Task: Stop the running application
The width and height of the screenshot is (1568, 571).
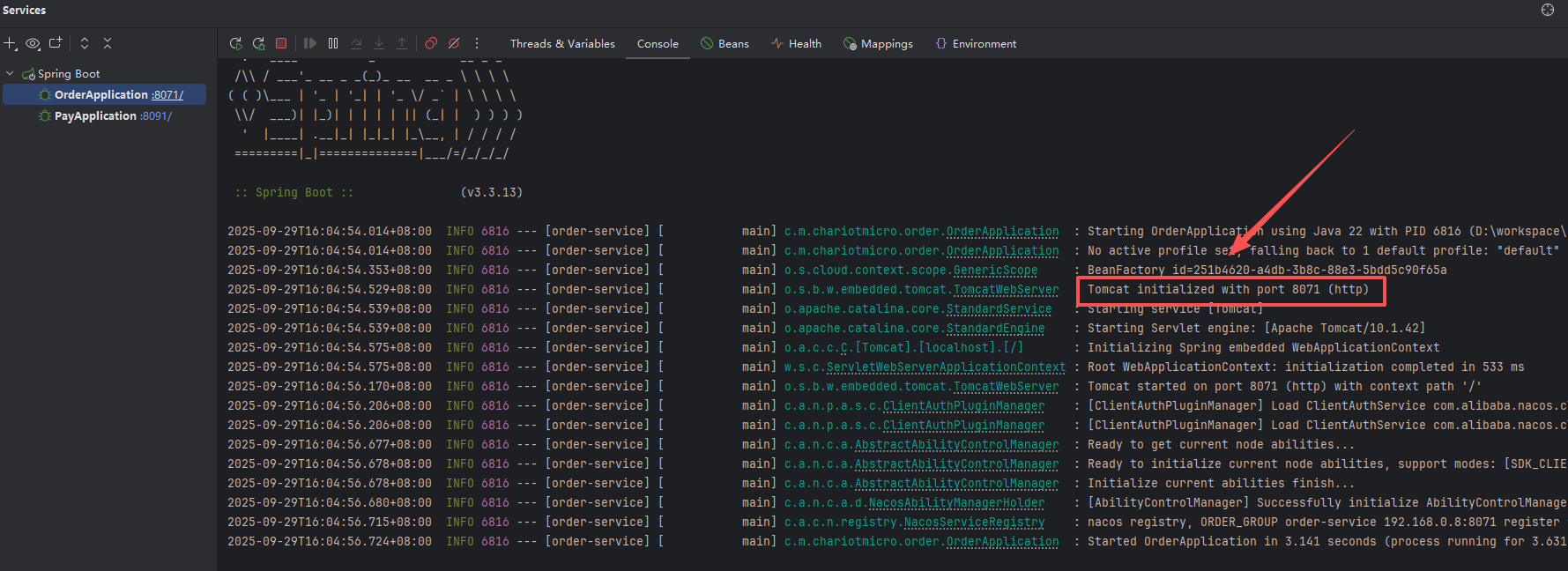Action: pos(281,43)
